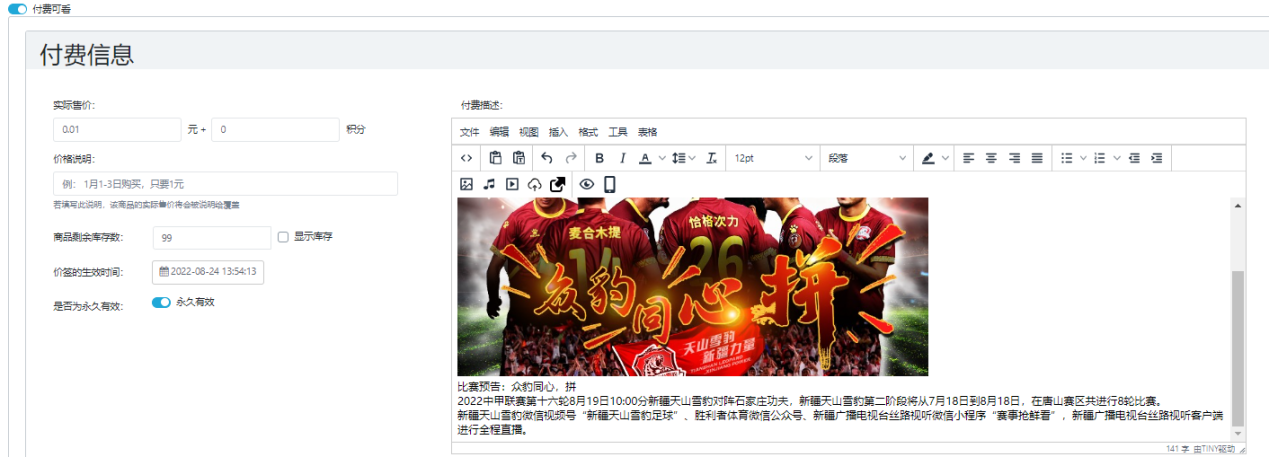Click the source code view icon
The height and width of the screenshot is (457, 1269).
coord(466,158)
